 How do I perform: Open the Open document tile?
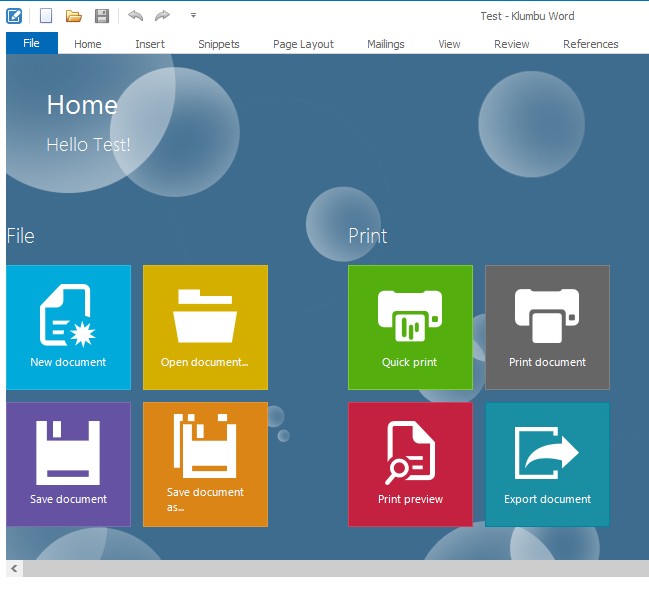pos(205,327)
